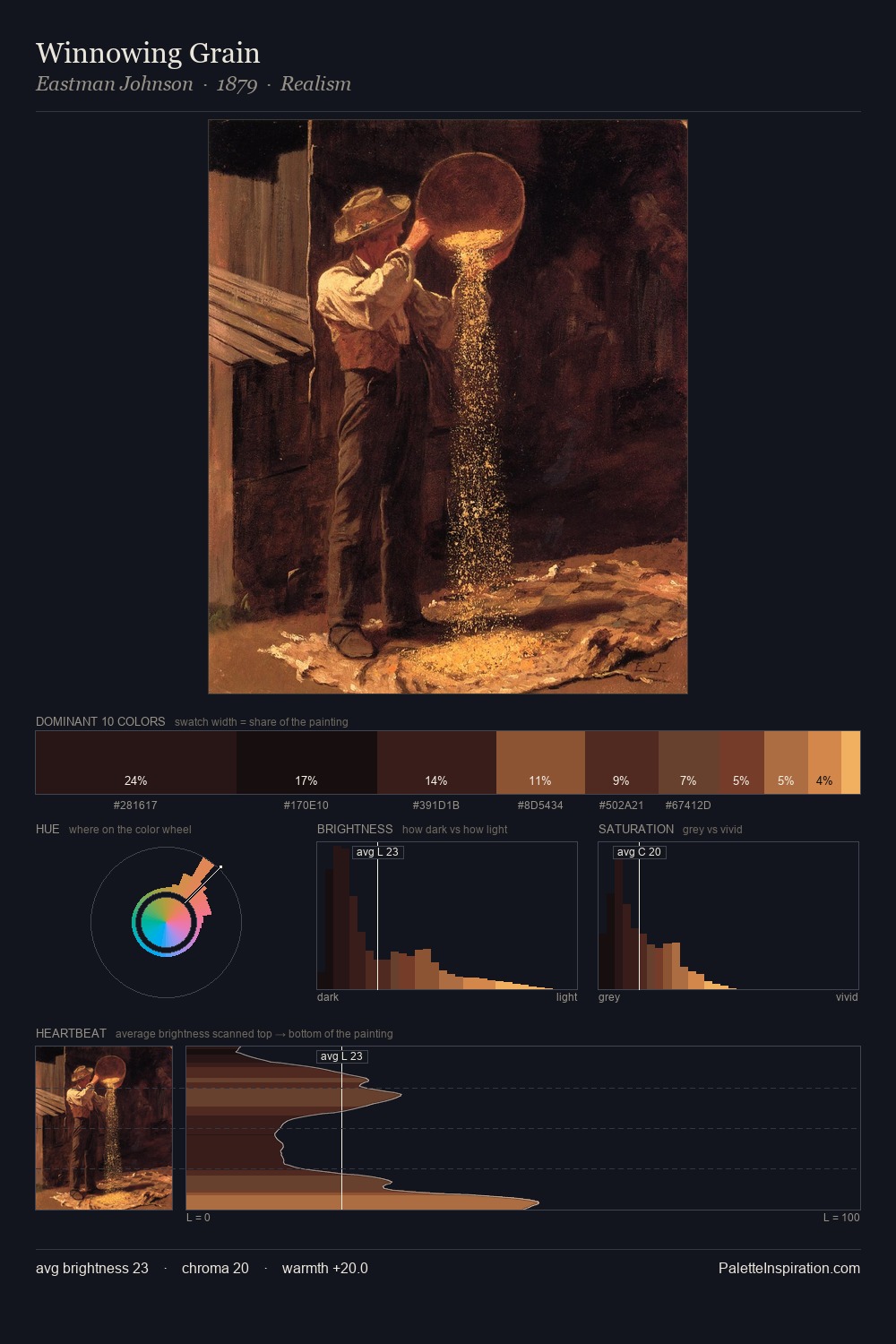896x1344 pixels.
Task: Click the 'vivid' axis label under Saturation
Action: tap(847, 997)
